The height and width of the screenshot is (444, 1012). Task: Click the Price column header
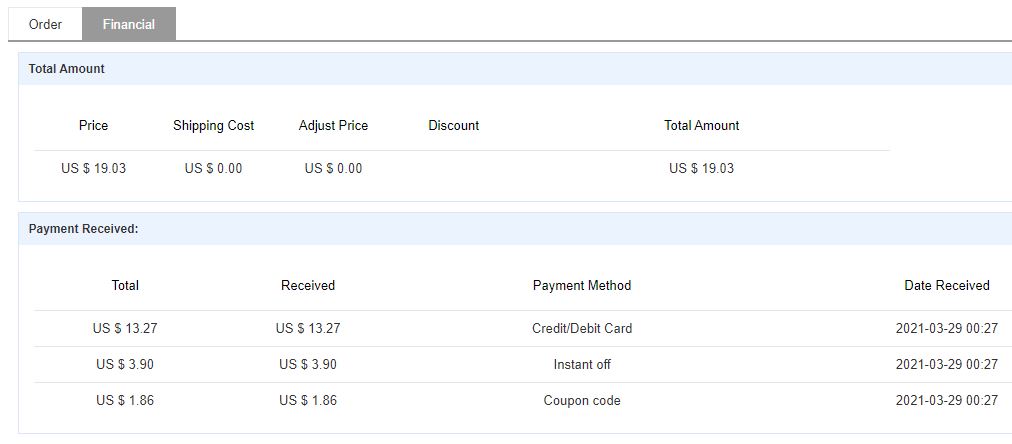coord(93,126)
